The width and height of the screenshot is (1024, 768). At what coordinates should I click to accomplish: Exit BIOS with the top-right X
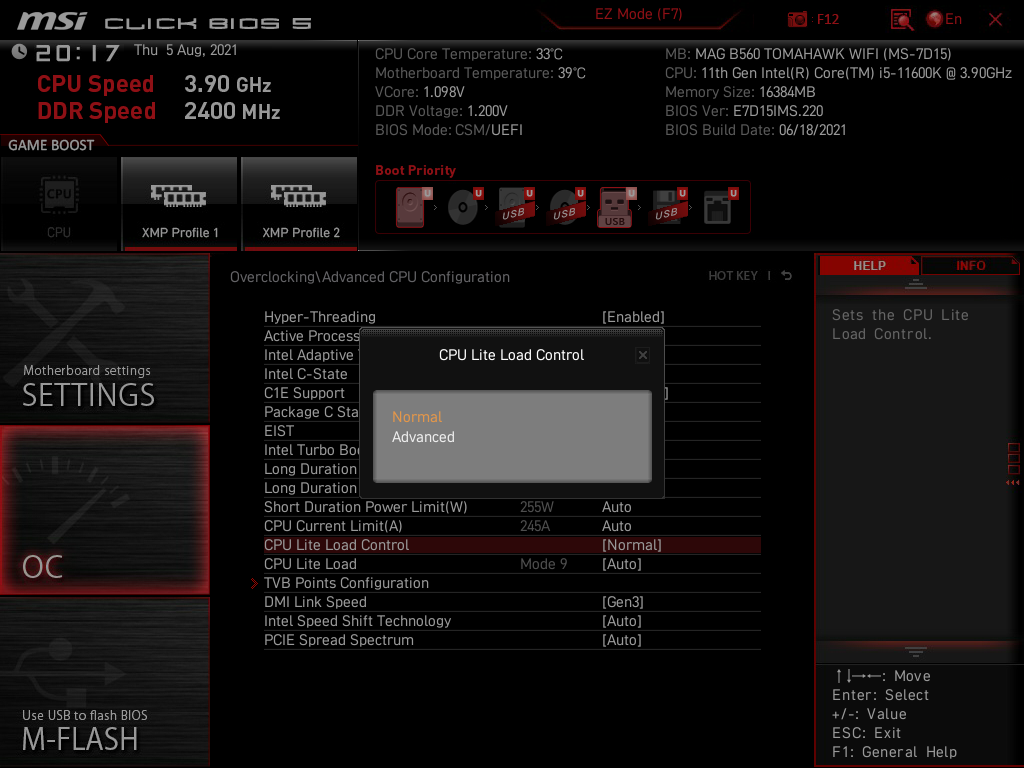(x=995, y=20)
